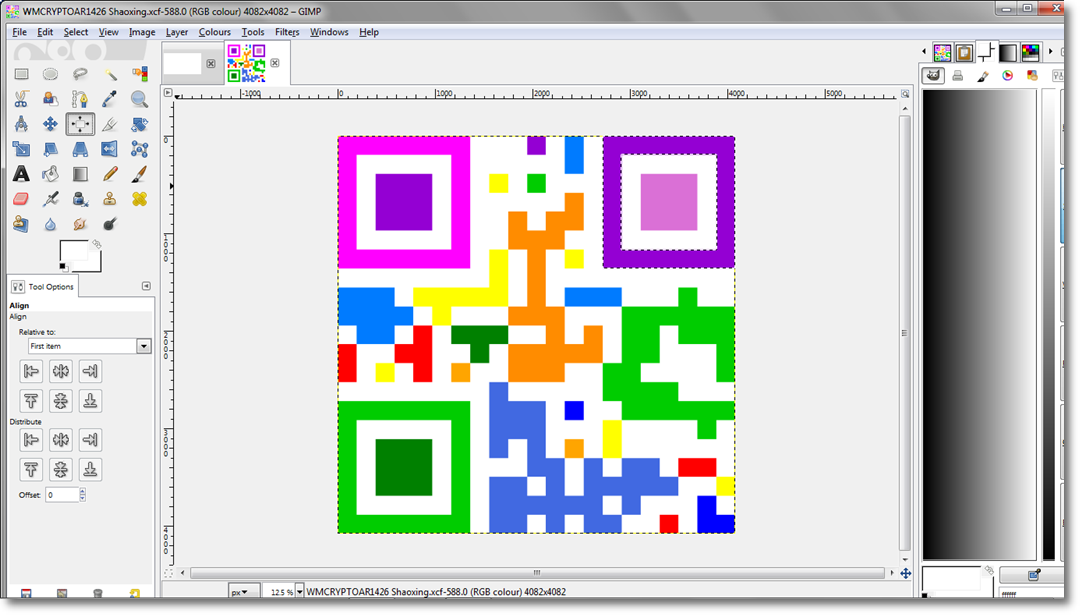The width and height of the screenshot is (1080, 615).
Task: Click inside the black-to-white colour selection area
Action: (979, 324)
